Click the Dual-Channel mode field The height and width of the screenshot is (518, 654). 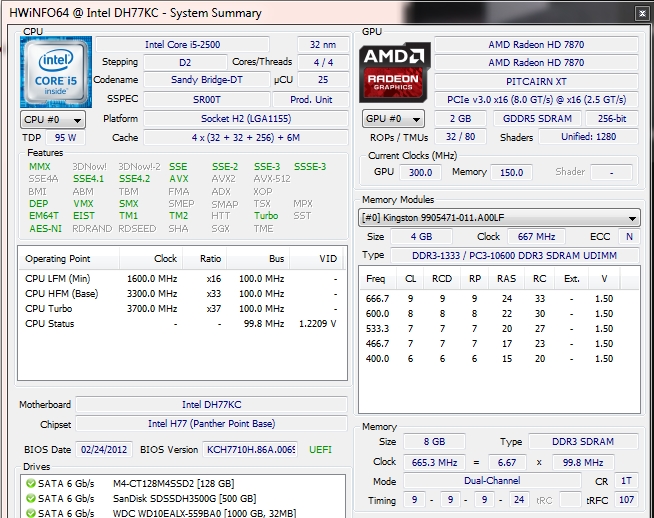(492, 481)
